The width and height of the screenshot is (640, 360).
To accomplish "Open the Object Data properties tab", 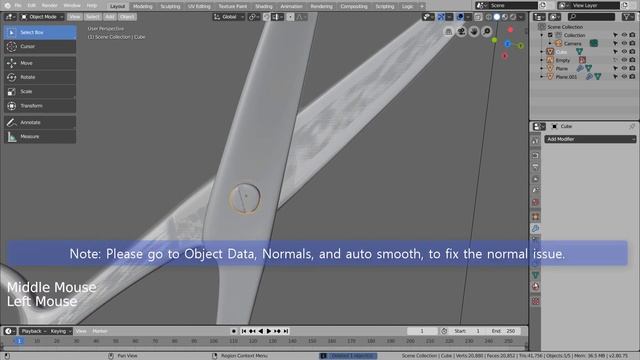I will (x=536, y=275).
